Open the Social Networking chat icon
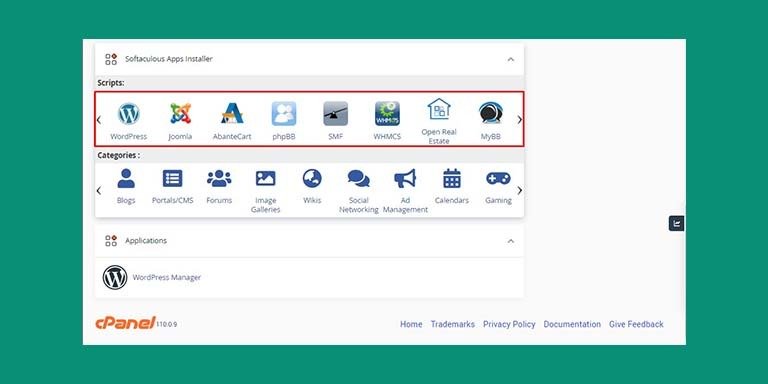Viewport: 768px width, 384px height. 359,178
